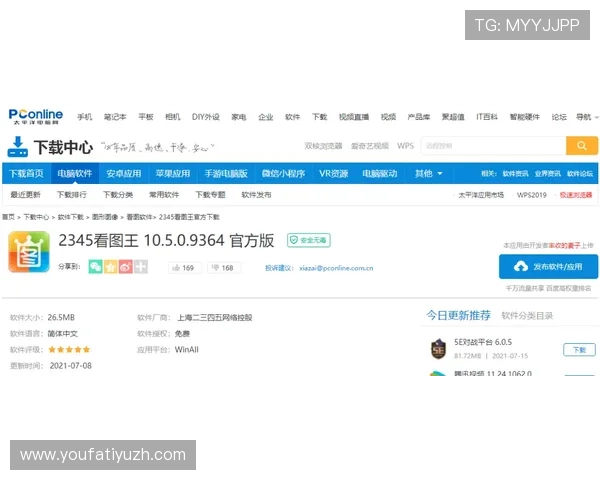Click 视频直播 in top navigation

tap(354, 117)
